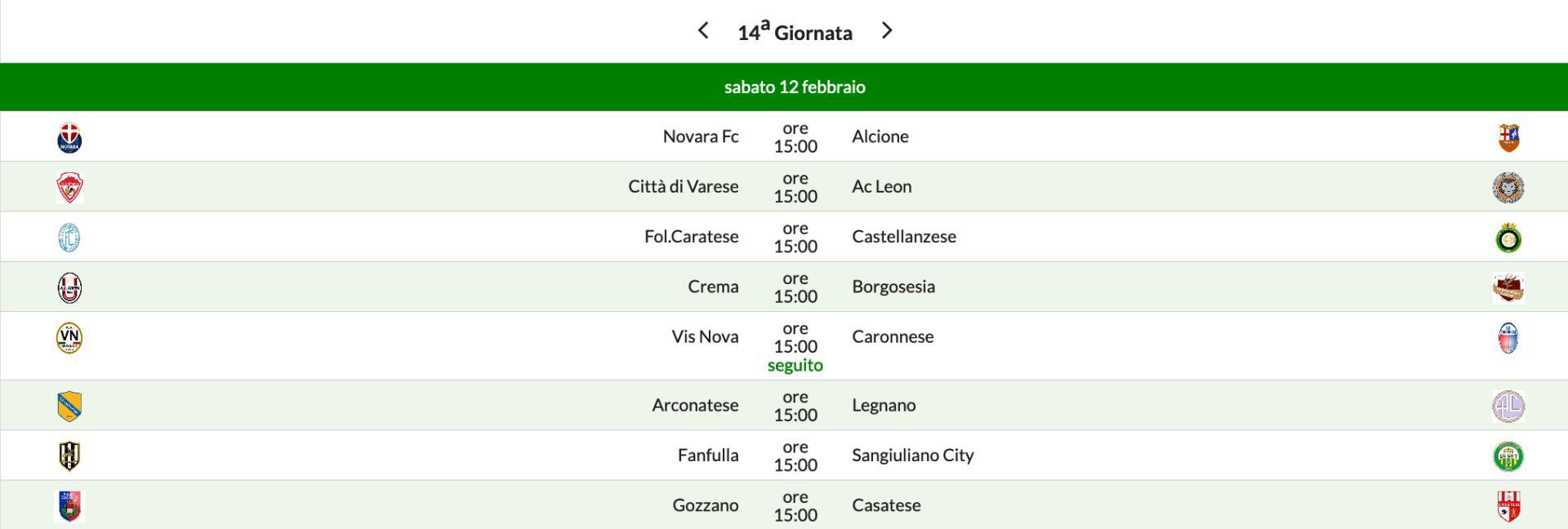Open the Borgosesia team name
The width and height of the screenshot is (1568, 529).
tap(893, 287)
